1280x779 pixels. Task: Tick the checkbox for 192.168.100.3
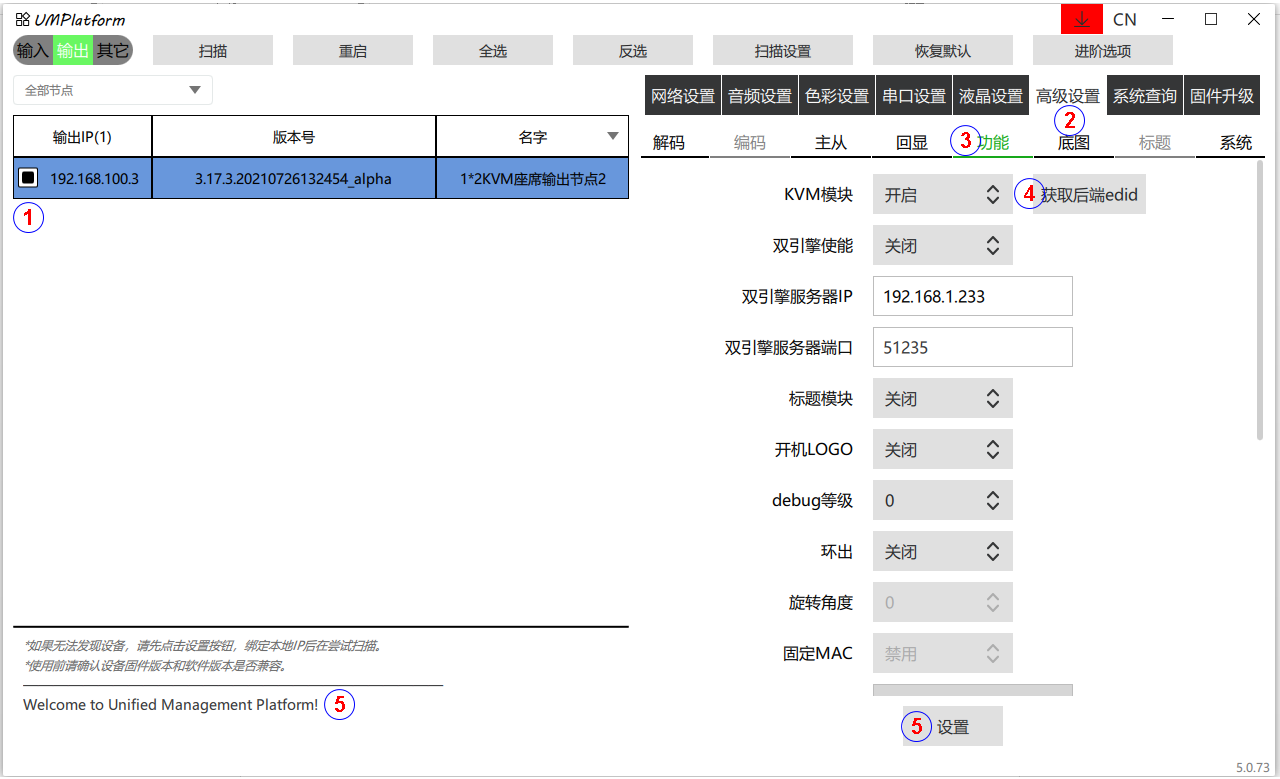pos(29,178)
